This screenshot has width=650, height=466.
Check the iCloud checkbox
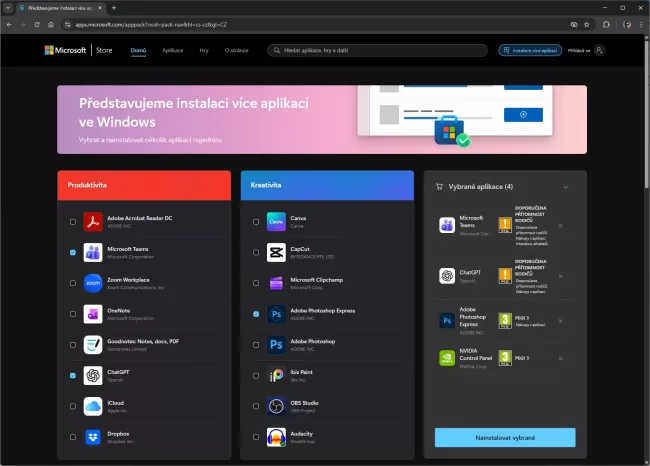coord(73,406)
